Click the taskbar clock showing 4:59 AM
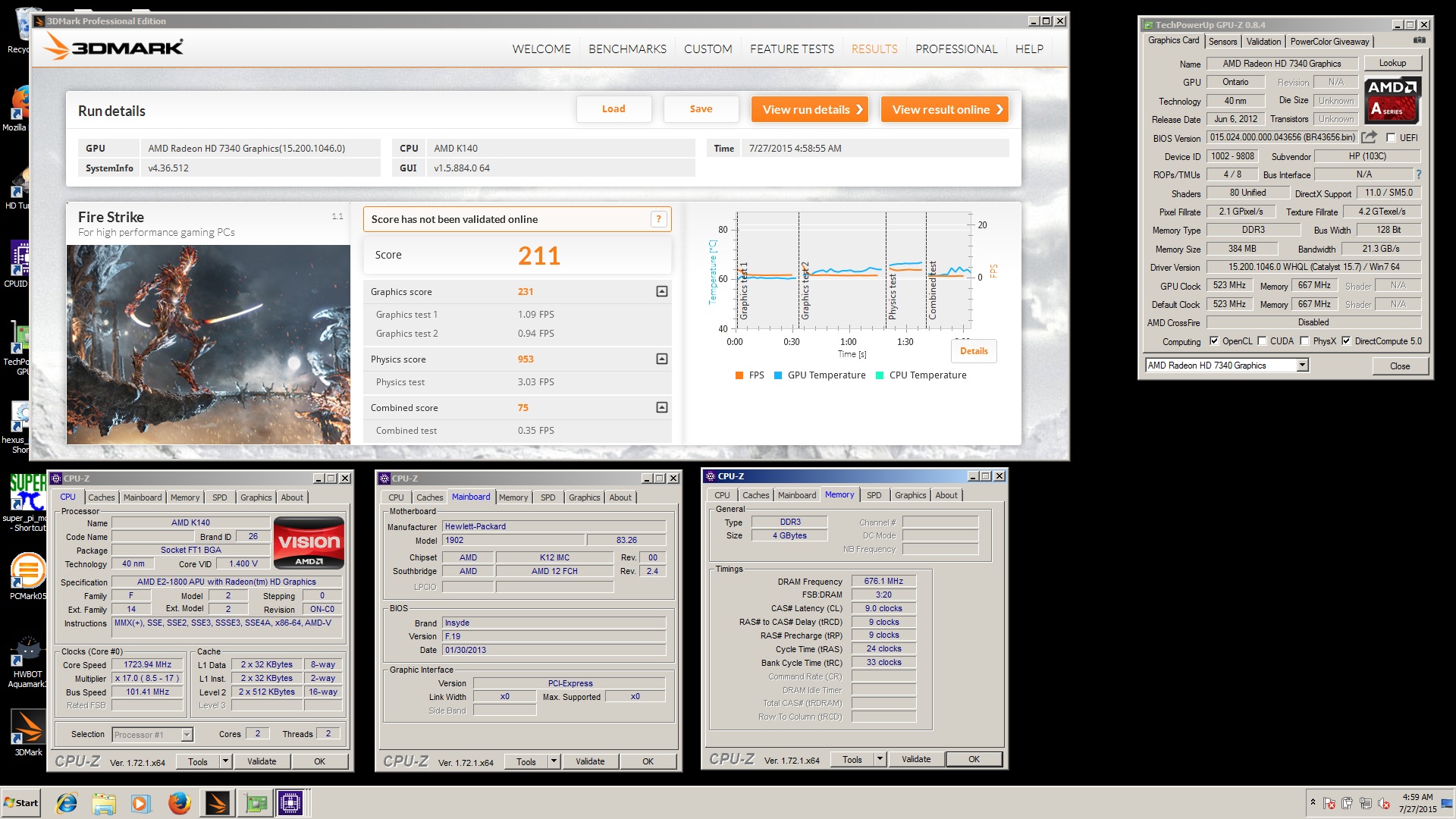 (1417, 803)
